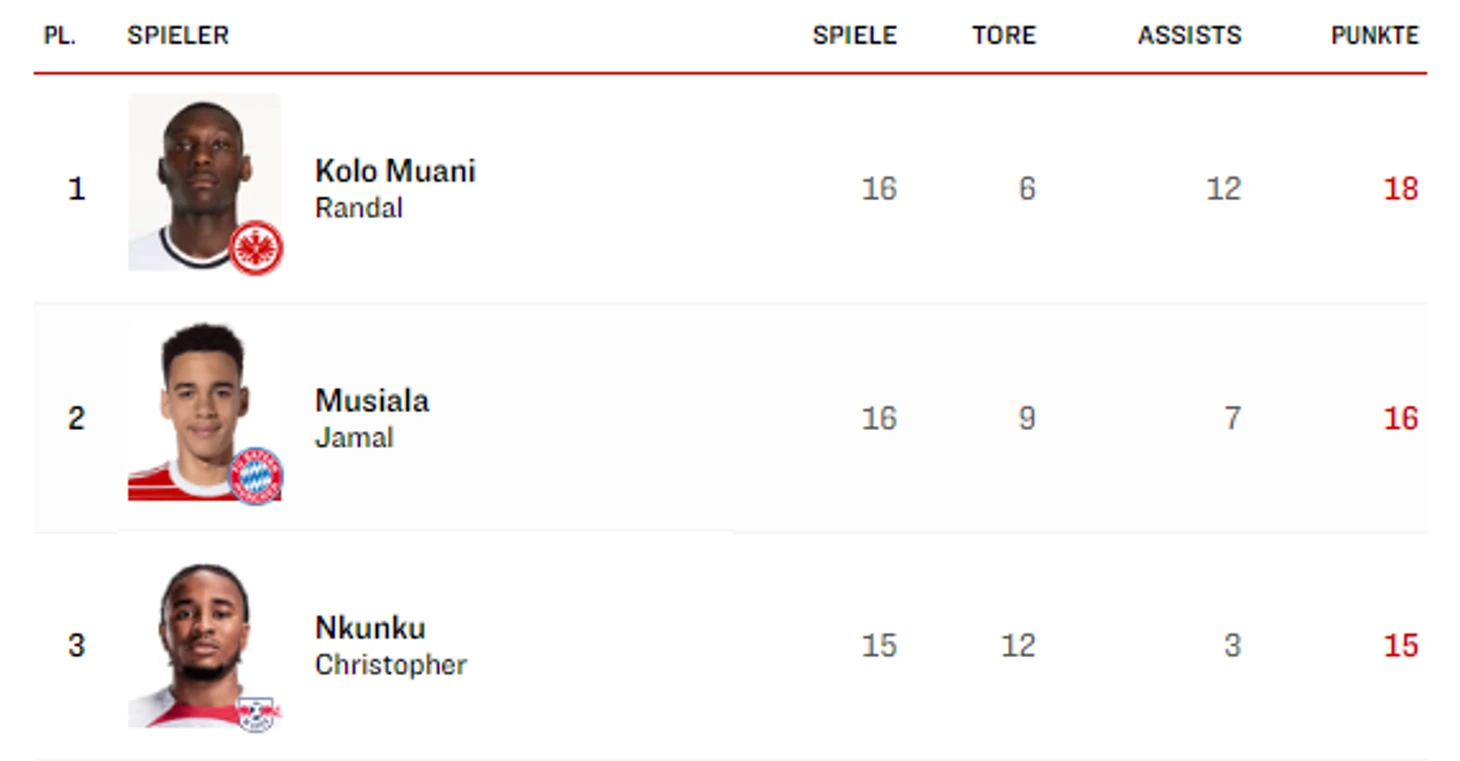Viewport: 1460px width, 761px height.
Task: Click first name Randal under Kolo Muani
Action: pyautogui.click(x=359, y=208)
